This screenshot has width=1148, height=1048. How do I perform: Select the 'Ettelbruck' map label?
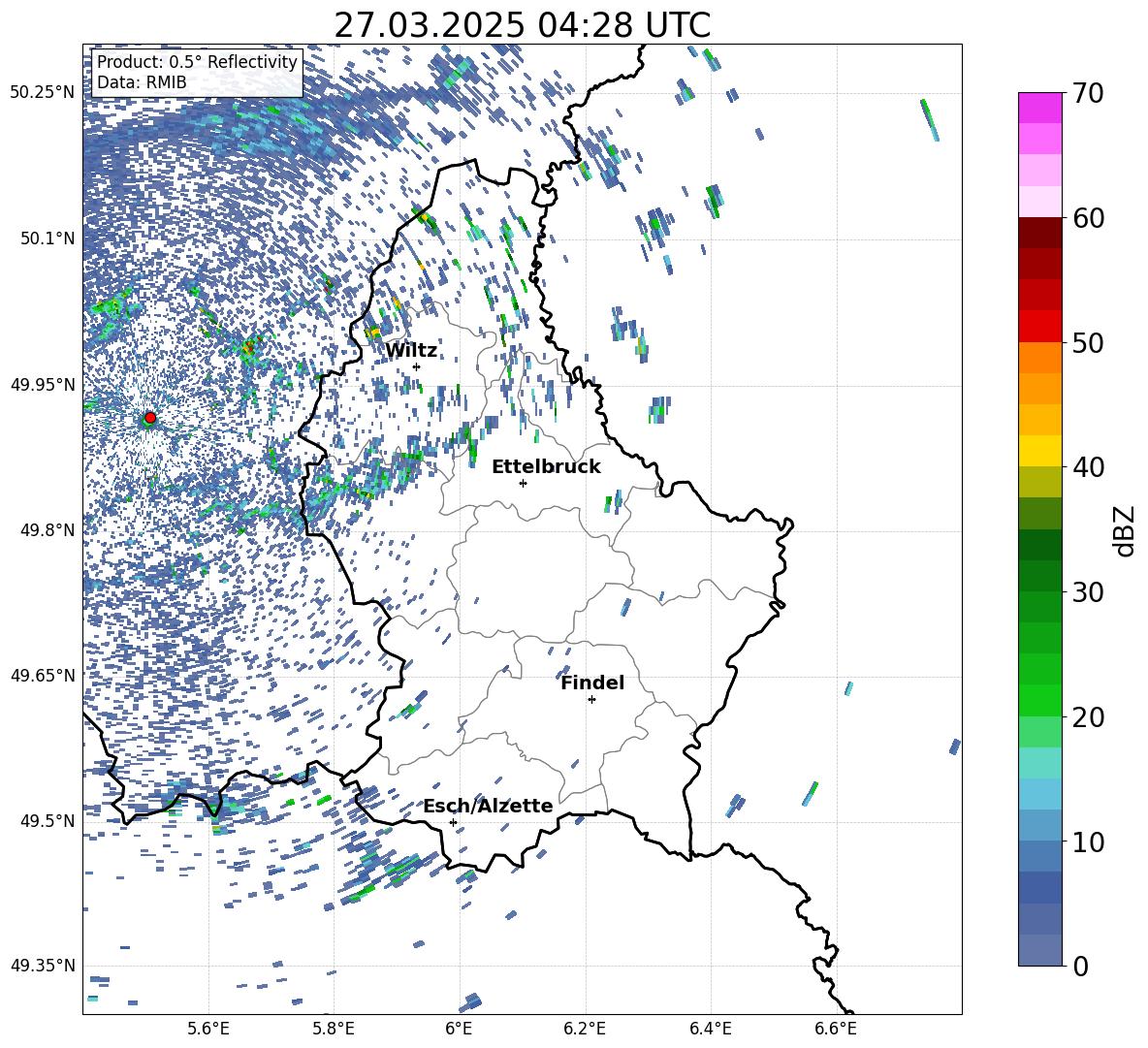tap(546, 467)
